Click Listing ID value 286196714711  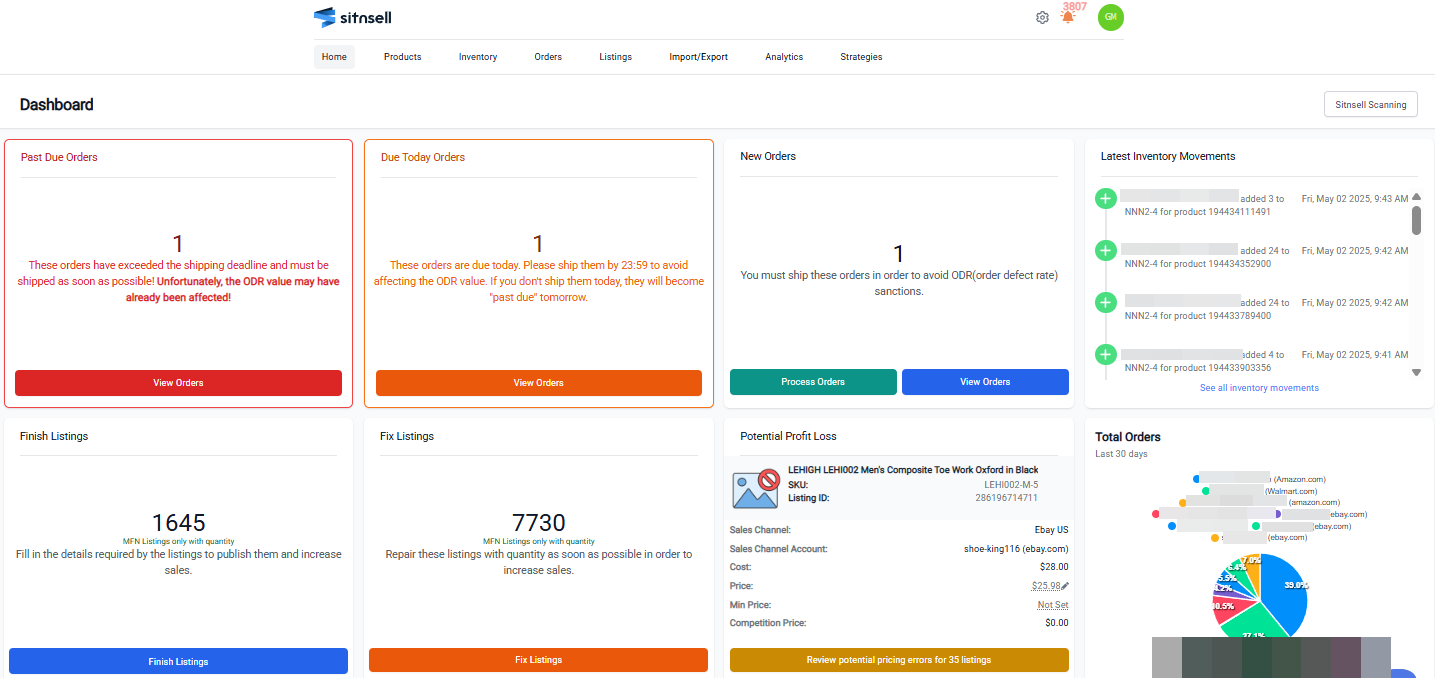pyautogui.click(x=1007, y=498)
